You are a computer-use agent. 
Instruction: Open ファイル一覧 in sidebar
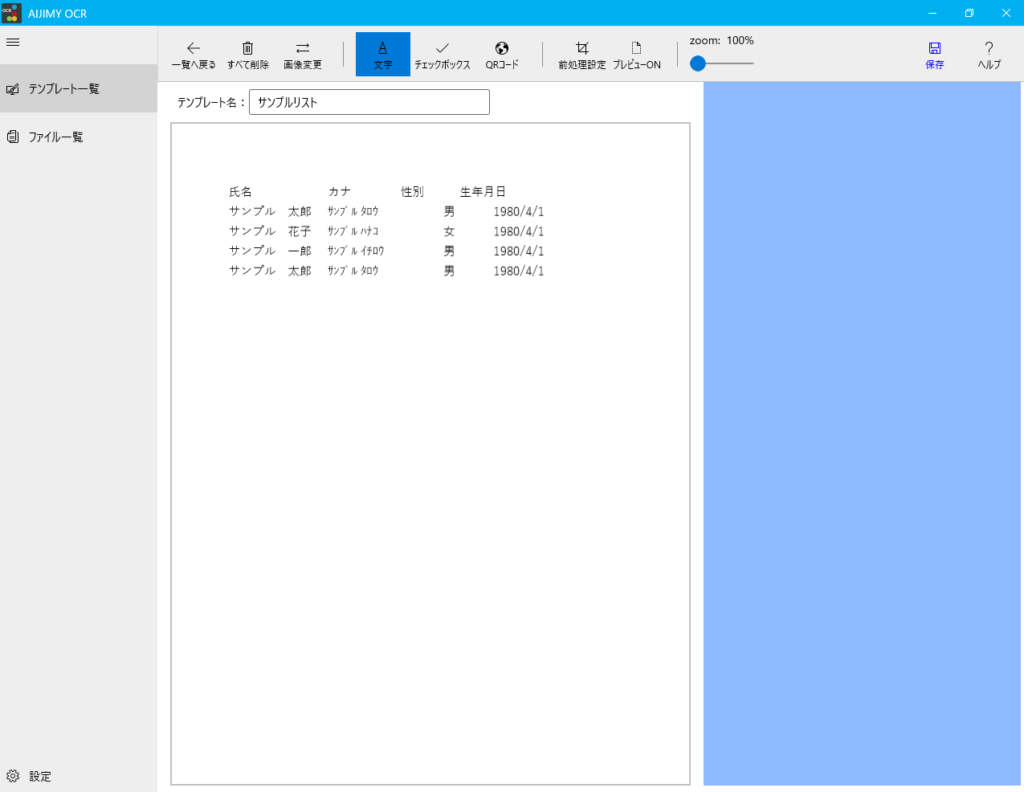78,136
